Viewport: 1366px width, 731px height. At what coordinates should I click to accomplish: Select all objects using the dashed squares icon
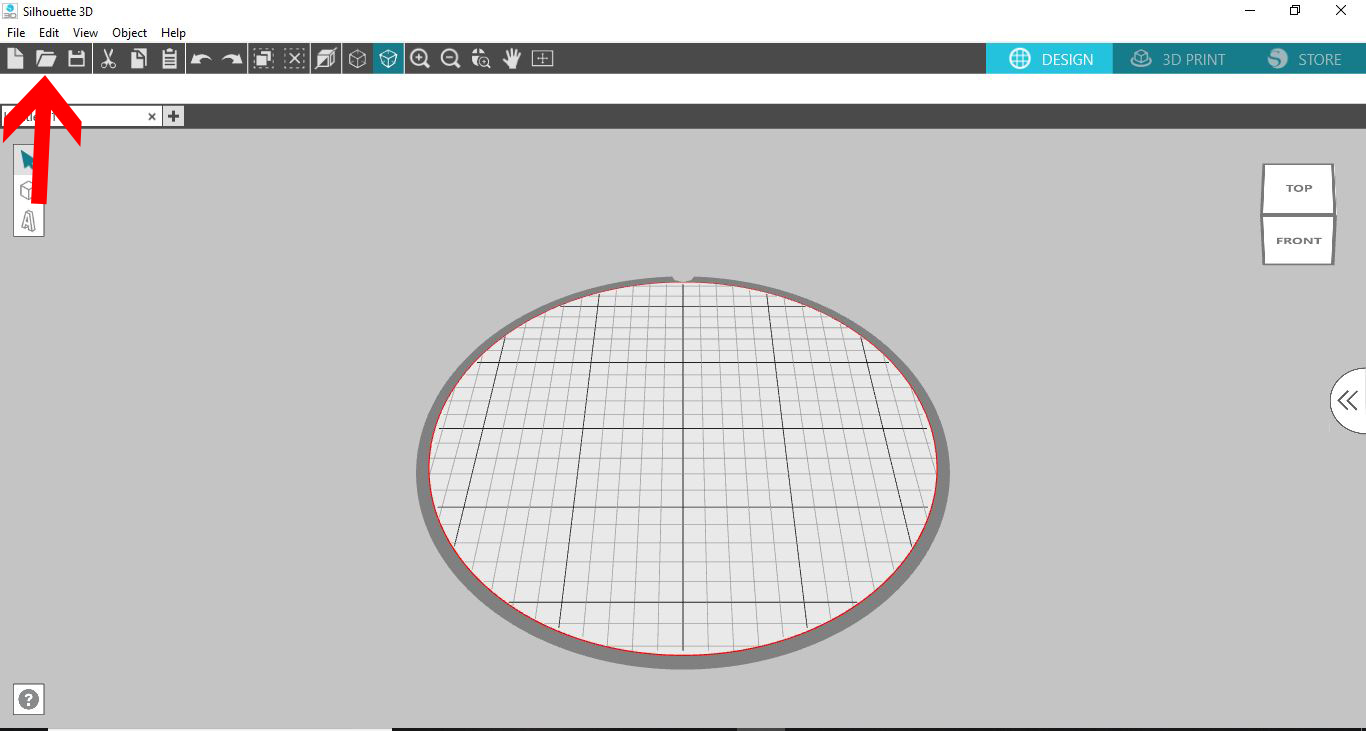[263, 59]
